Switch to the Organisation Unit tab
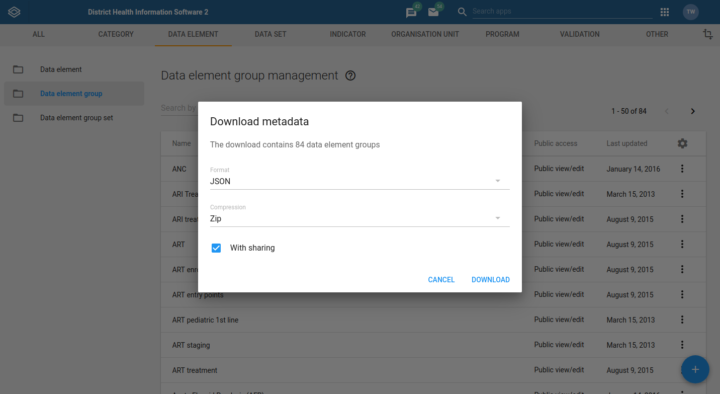The width and height of the screenshot is (720, 394). click(x=425, y=34)
